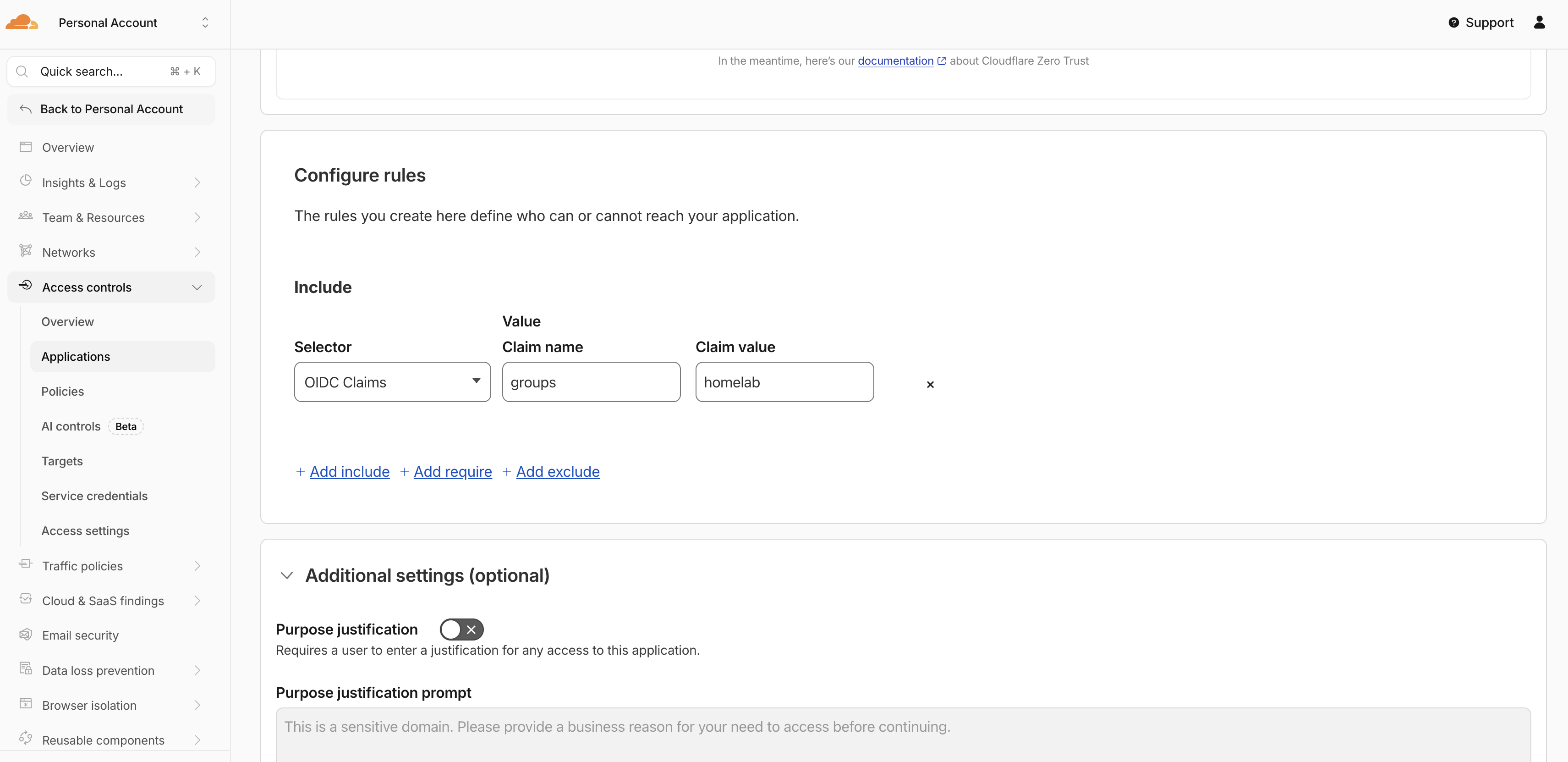Click plus icon beside Add exclude
Viewport: 1568px width, 762px height.
click(x=506, y=471)
